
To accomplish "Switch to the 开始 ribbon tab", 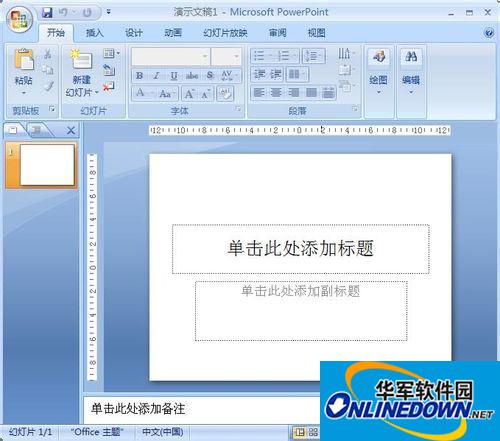I will pos(56,33).
